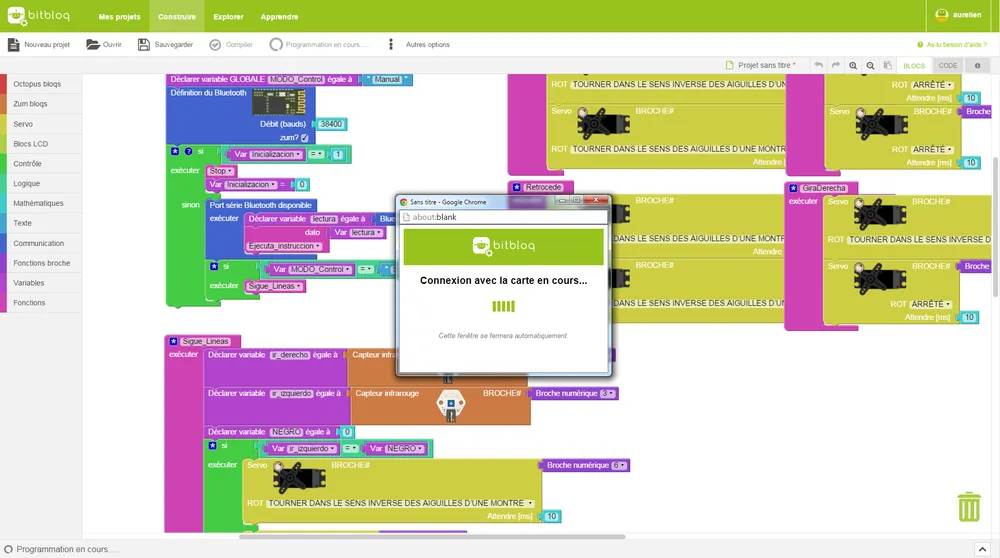Expand the bottom status panel chevron
Image resolution: width=1000 pixels, height=558 pixels.
(982, 549)
